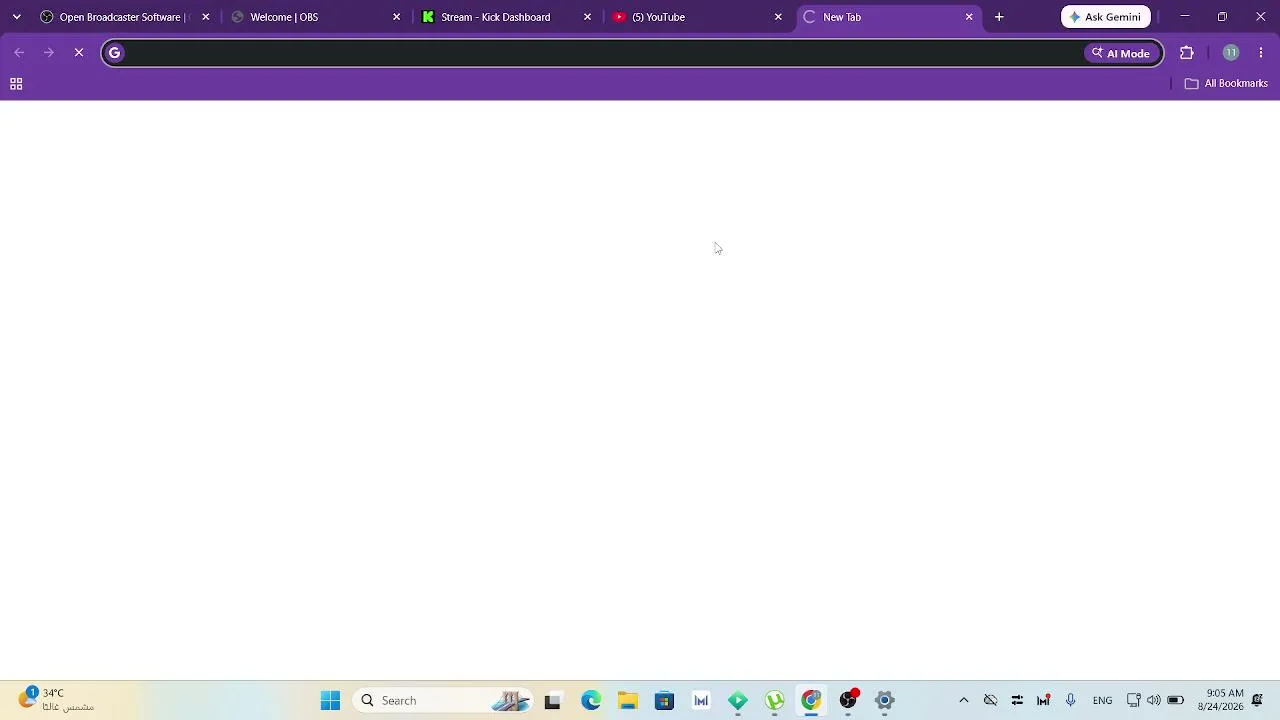Expand hidden system tray icons

point(964,700)
